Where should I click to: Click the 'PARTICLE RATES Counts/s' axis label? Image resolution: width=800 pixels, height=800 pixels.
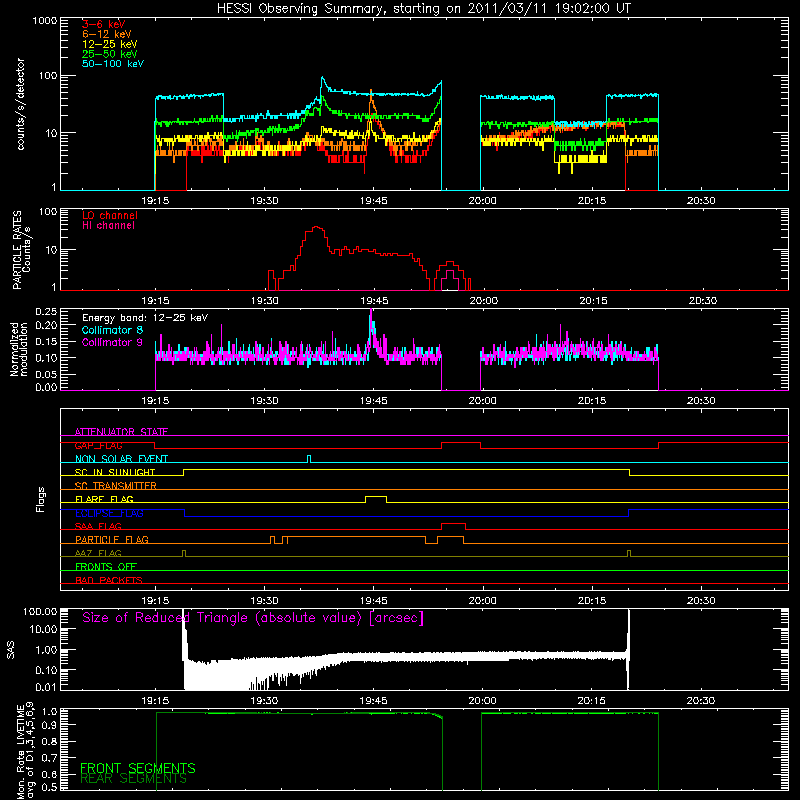point(21,249)
